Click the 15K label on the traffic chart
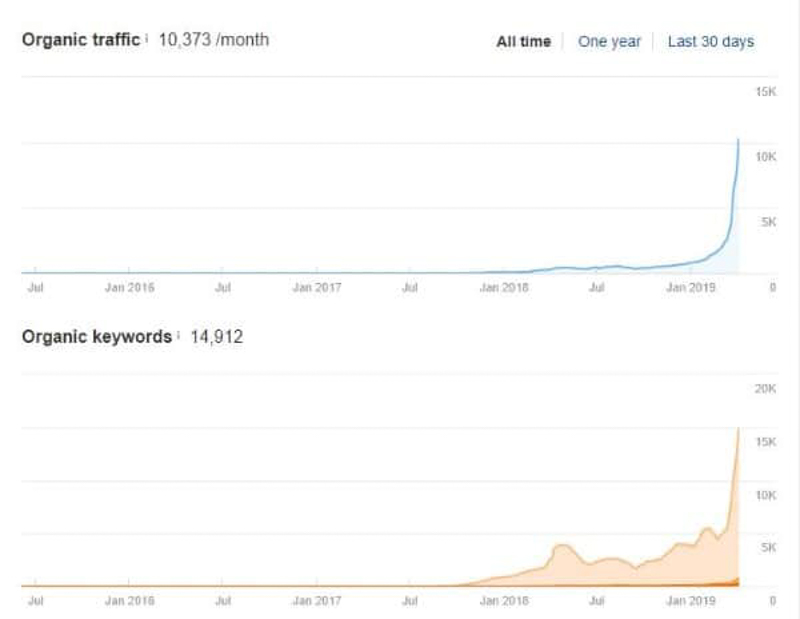 tap(765, 92)
